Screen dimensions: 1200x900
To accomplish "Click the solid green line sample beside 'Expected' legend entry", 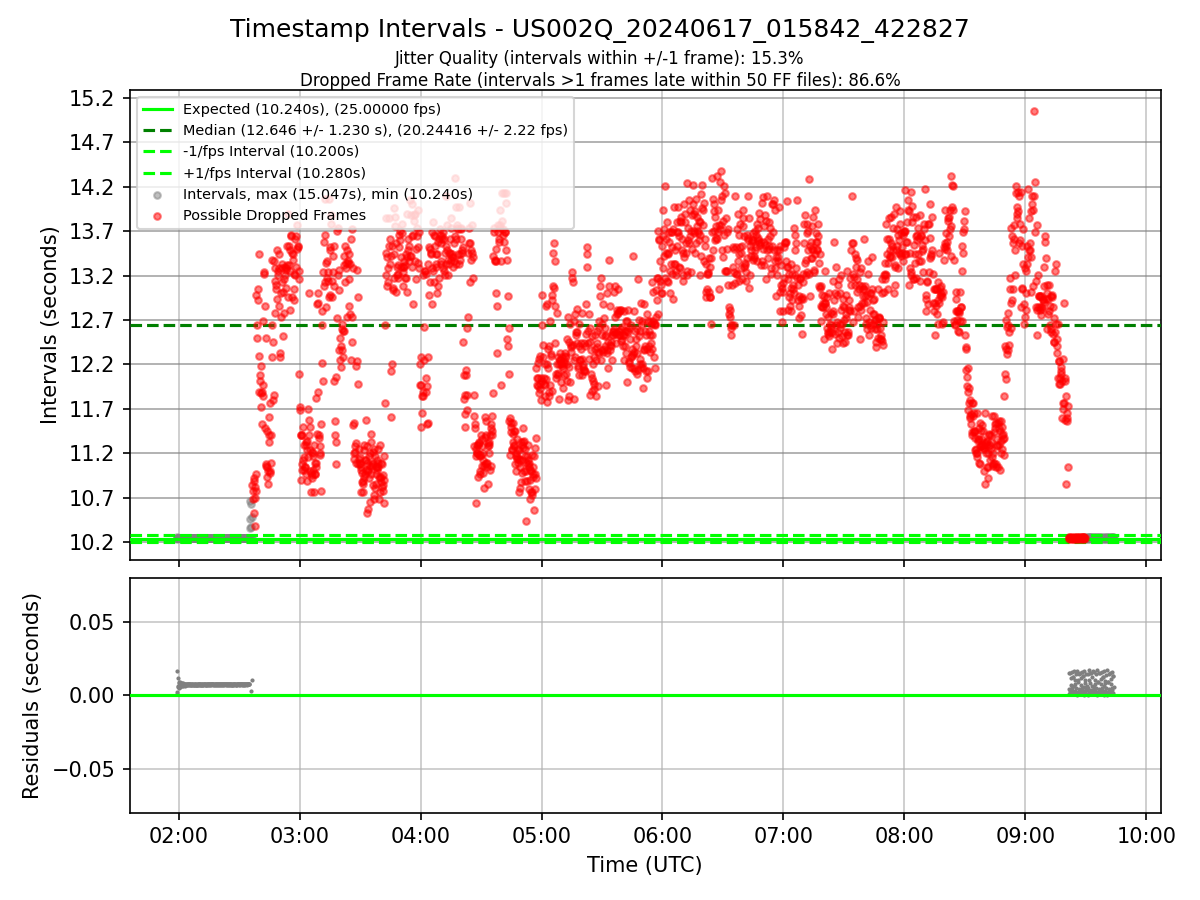I will tap(158, 109).
